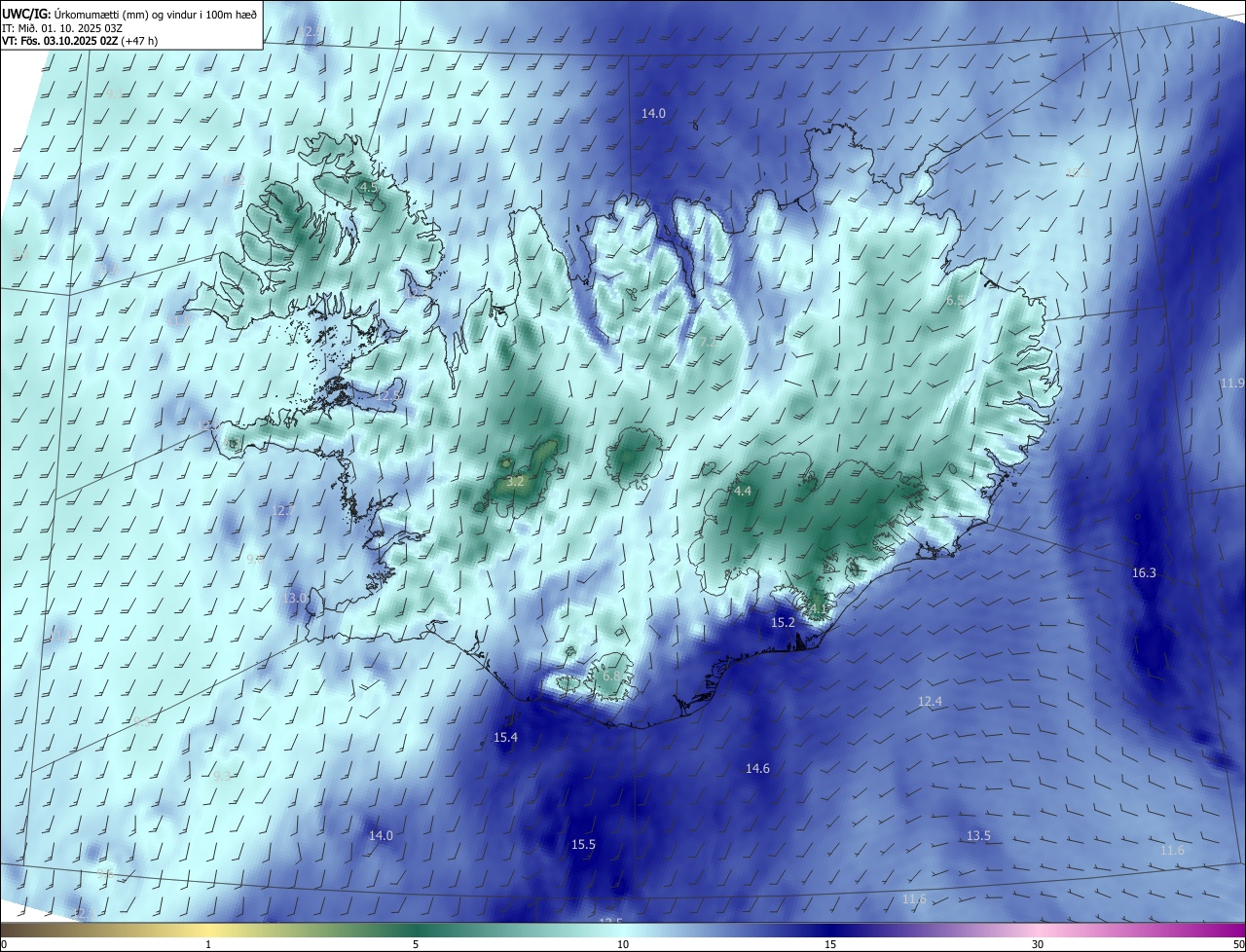
Task: Click the 6.8 value label
Action: pyautogui.click(x=611, y=676)
